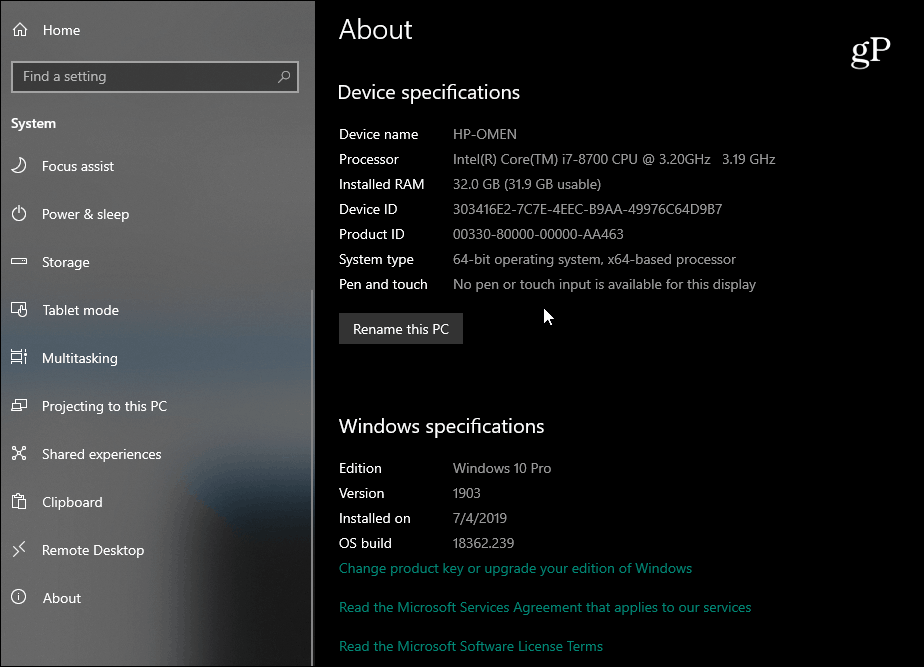Click the Power & sleep icon
The height and width of the screenshot is (667, 924).
19,213
